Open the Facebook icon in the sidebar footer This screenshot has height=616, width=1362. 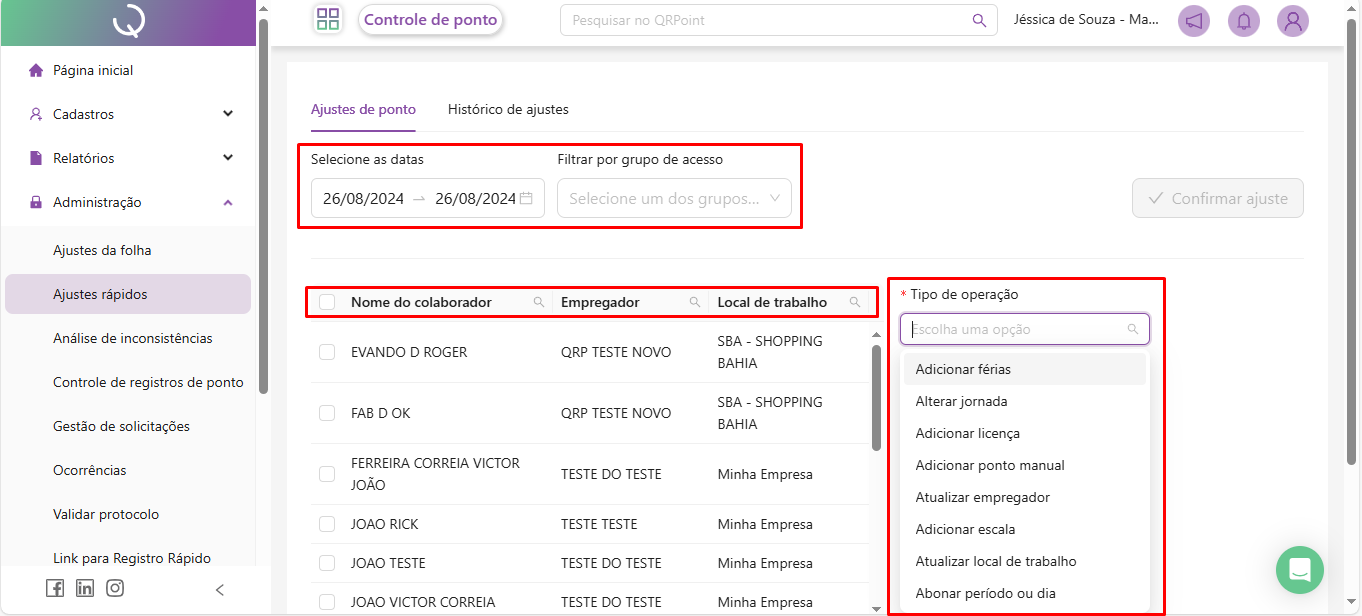(55, 588)
